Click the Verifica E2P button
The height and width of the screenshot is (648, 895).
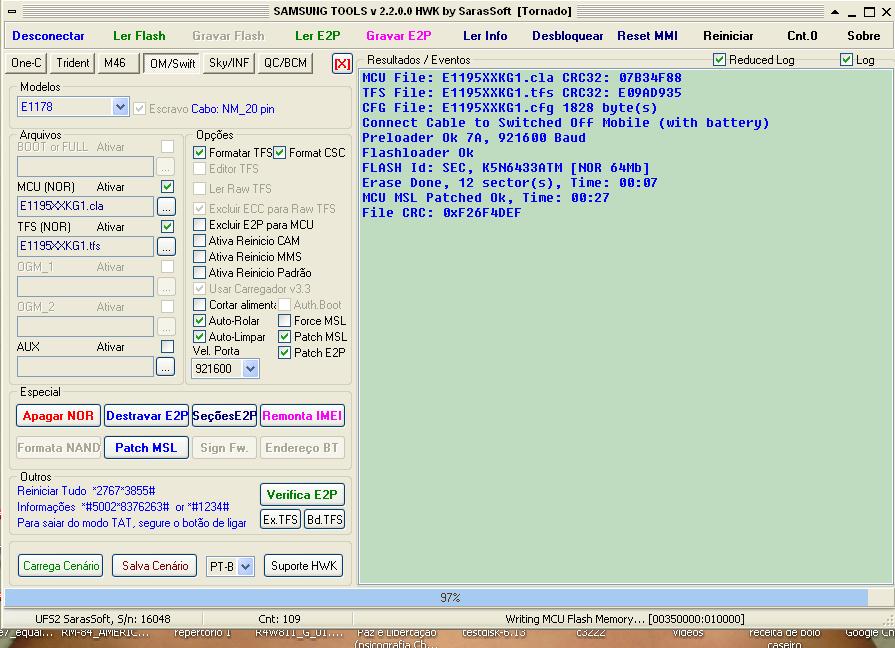302,494
